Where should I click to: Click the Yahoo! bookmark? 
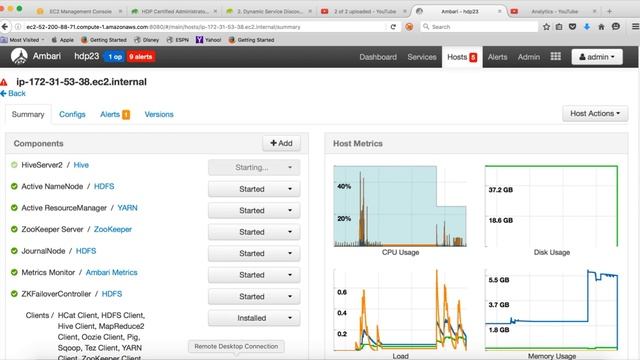click(x=209, y=40)
